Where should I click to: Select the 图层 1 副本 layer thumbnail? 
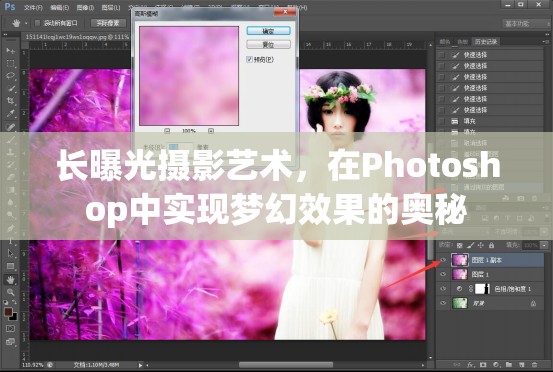tap(460, 260)
